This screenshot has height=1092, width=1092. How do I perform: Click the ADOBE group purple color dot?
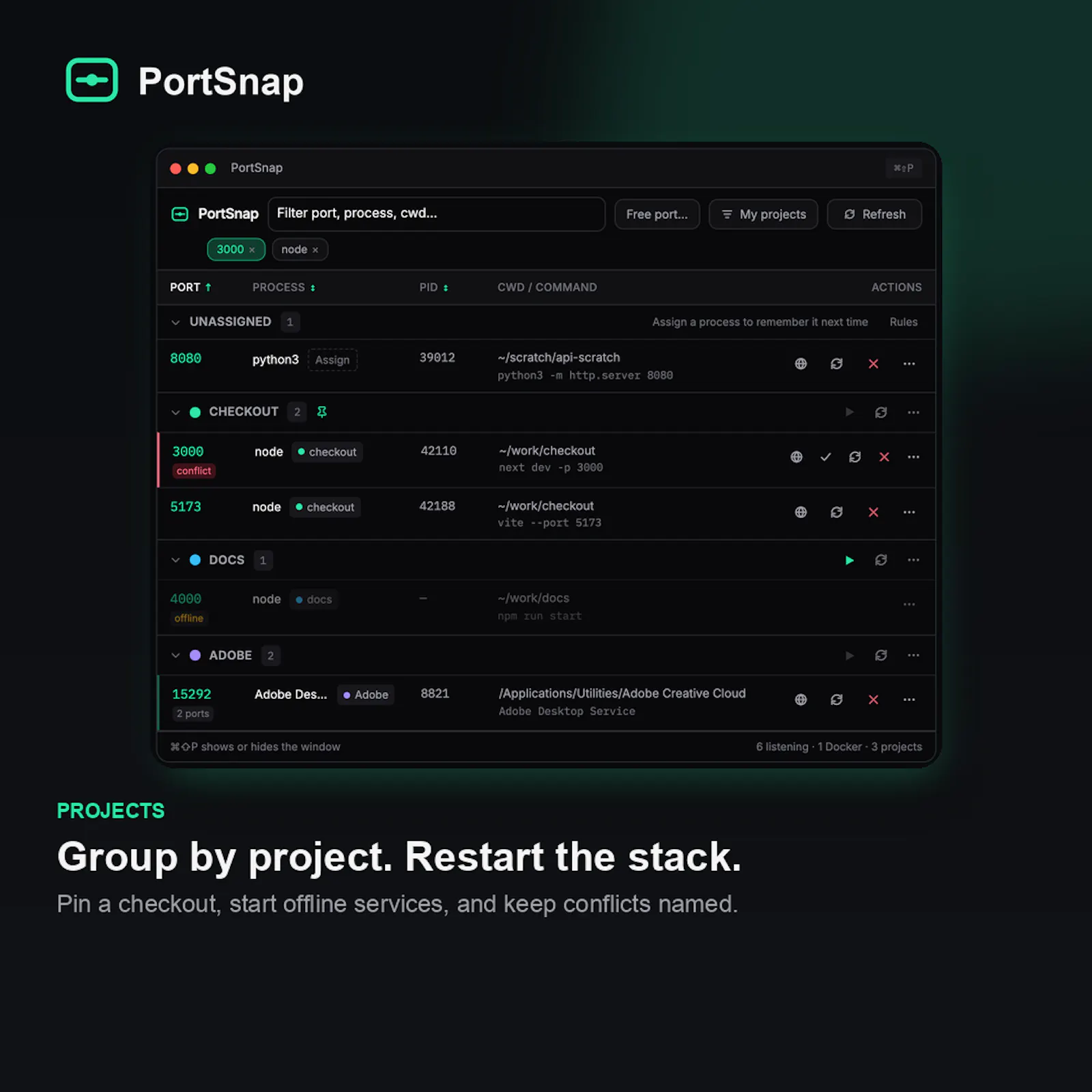point(195,655)
